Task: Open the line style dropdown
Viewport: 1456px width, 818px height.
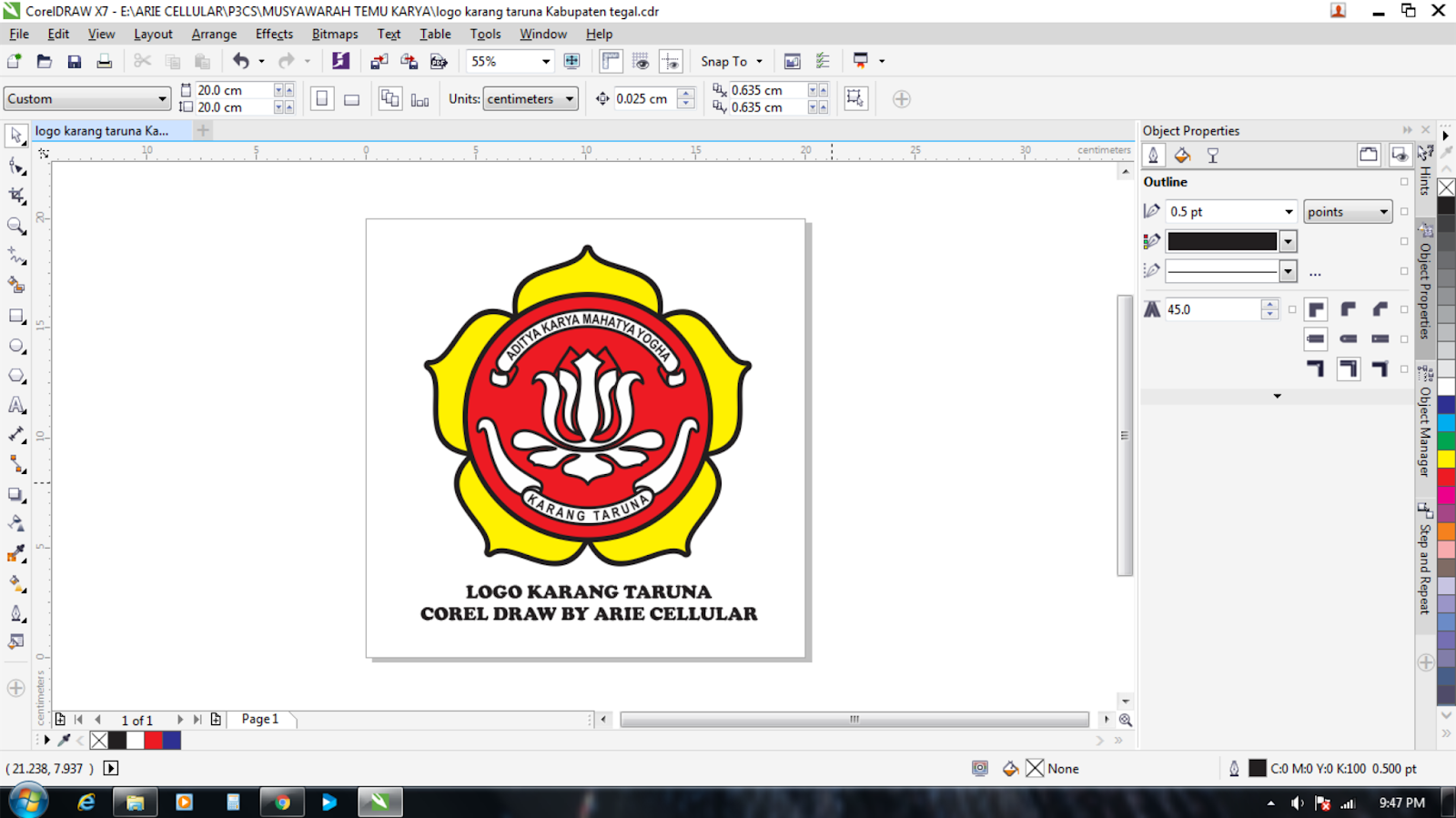Action: (1288, 270)
